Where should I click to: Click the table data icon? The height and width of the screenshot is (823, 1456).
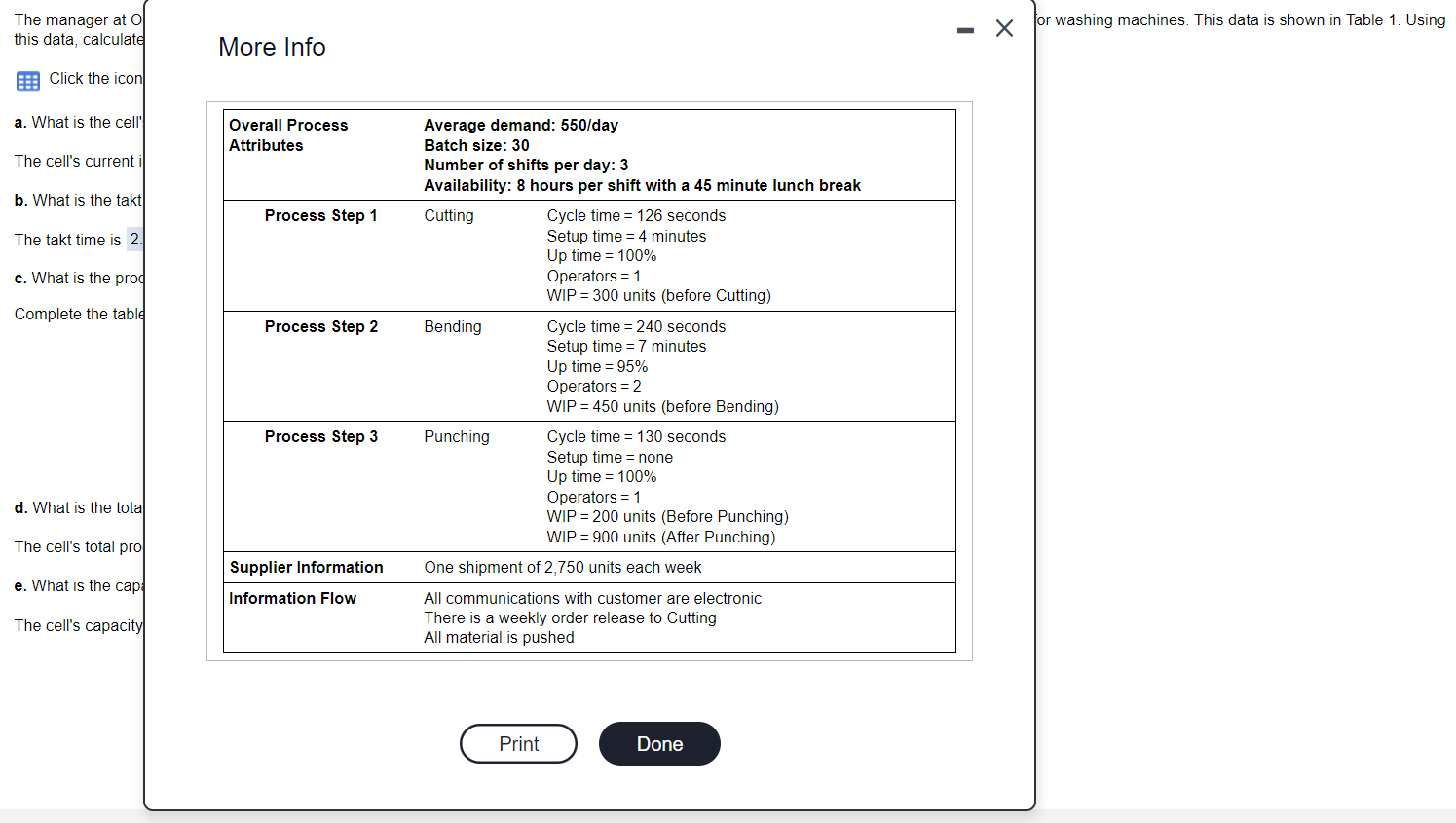coord(28,80)
